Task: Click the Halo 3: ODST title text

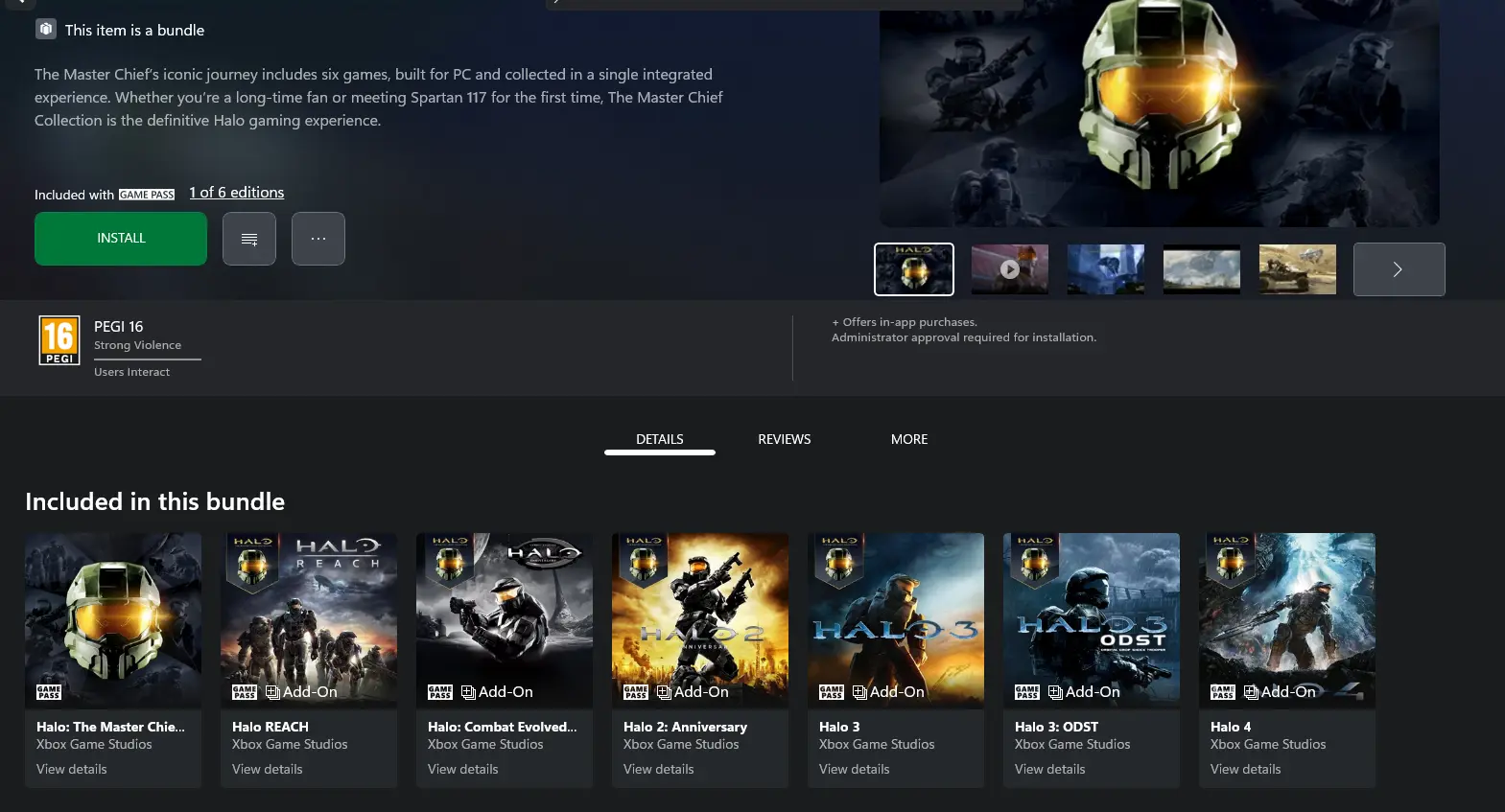Action: pos(1056,727)
